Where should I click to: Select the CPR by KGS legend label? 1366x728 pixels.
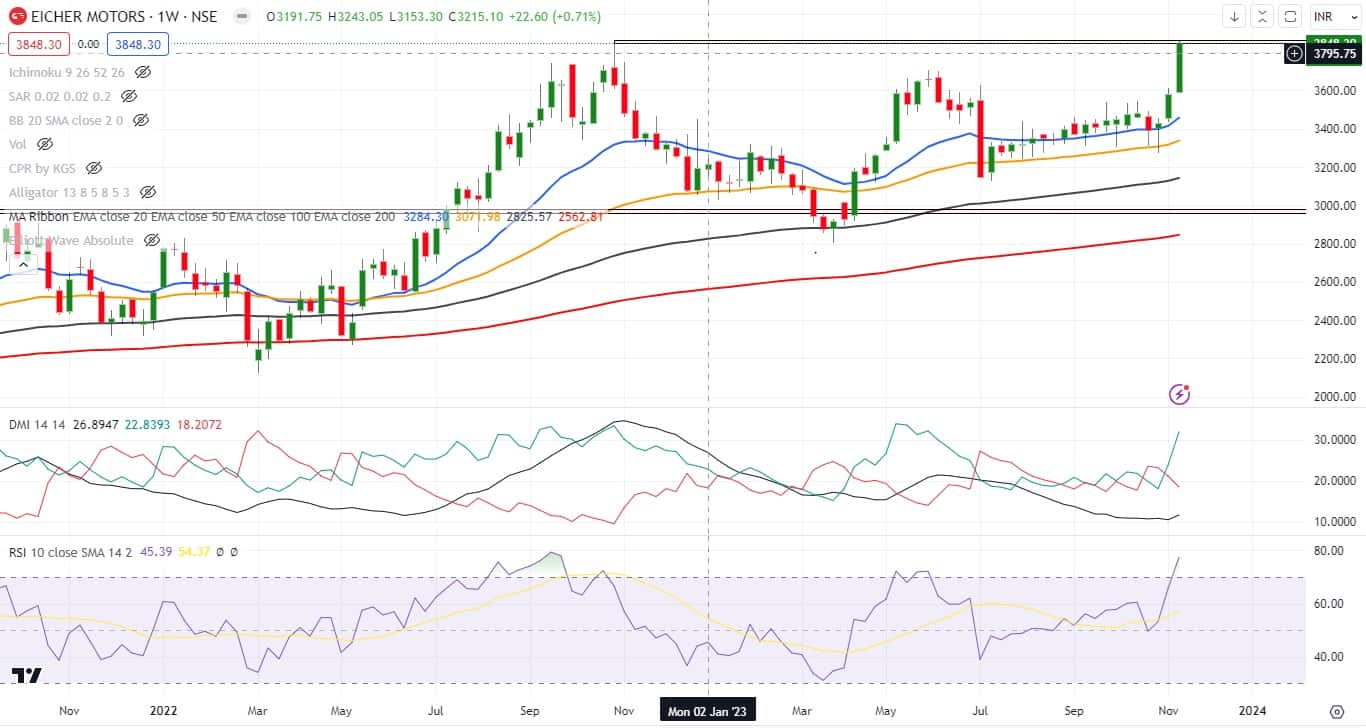click(x=43, y=168)
